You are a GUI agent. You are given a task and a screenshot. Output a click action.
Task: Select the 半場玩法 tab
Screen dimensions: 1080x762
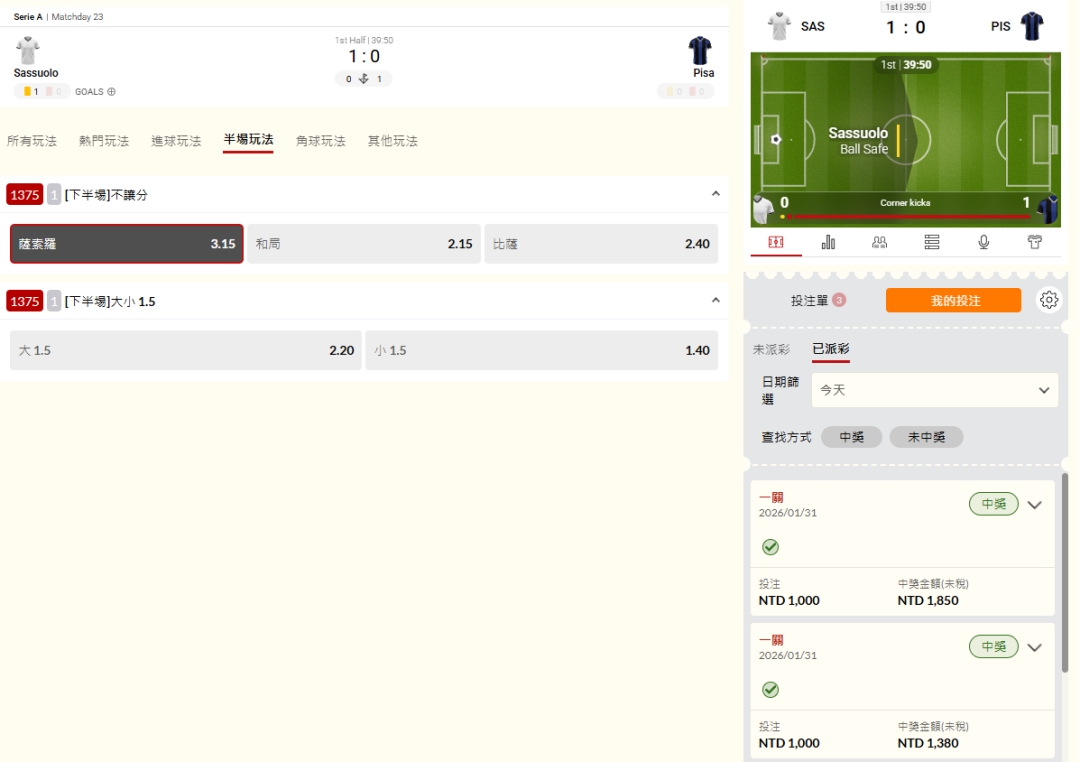249,140
